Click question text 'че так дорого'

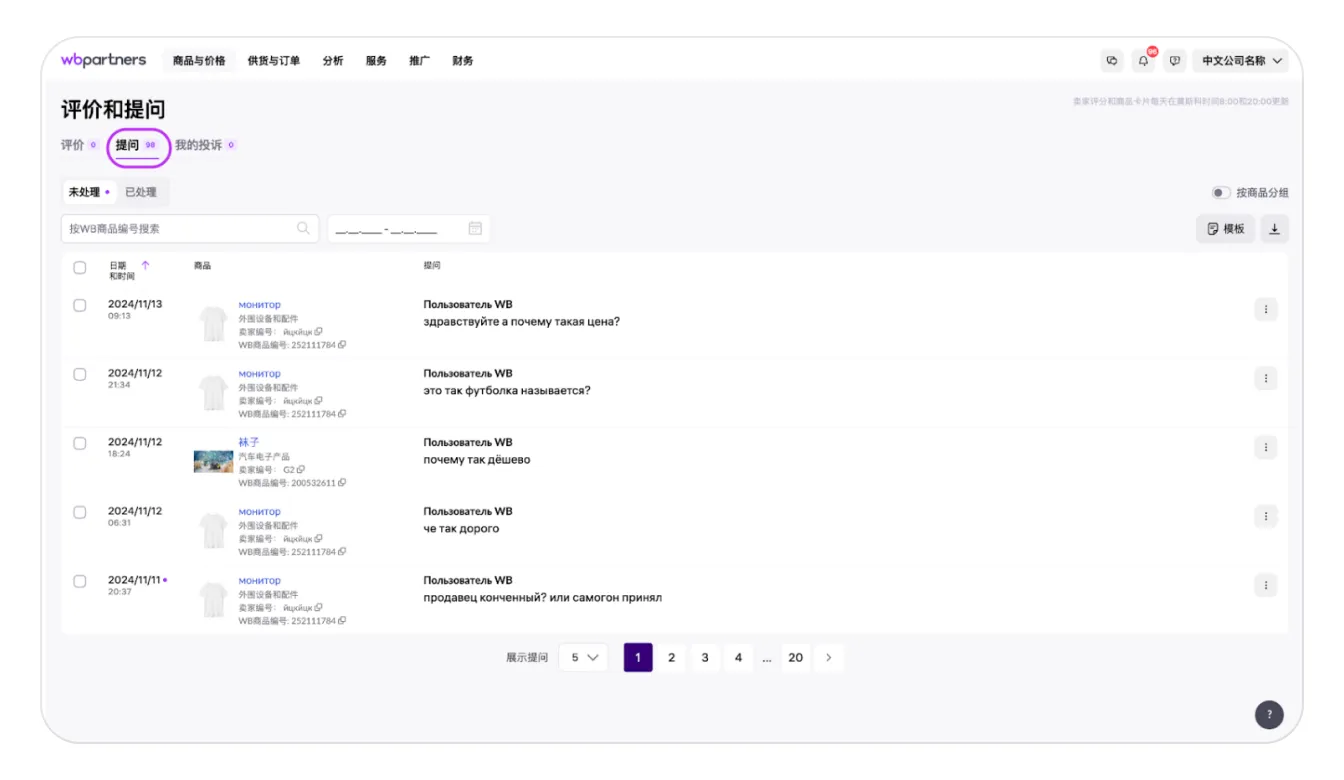pos(461,529)
